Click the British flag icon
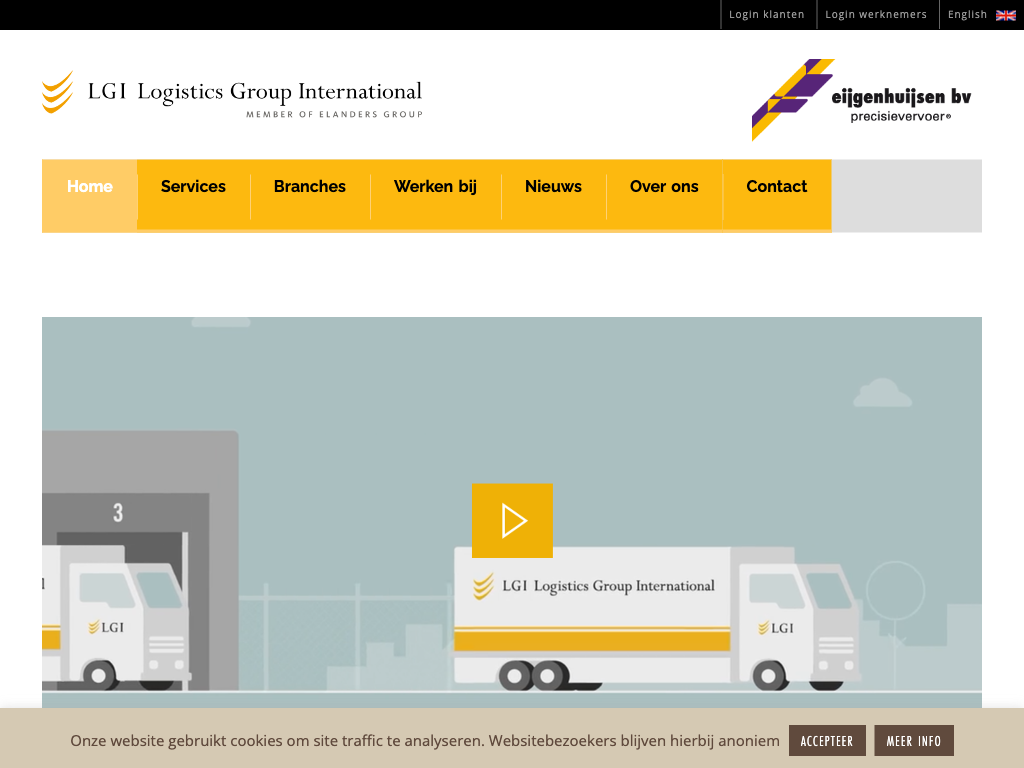Screen dimensions: 1024x768 click(x=1005, y=15)
